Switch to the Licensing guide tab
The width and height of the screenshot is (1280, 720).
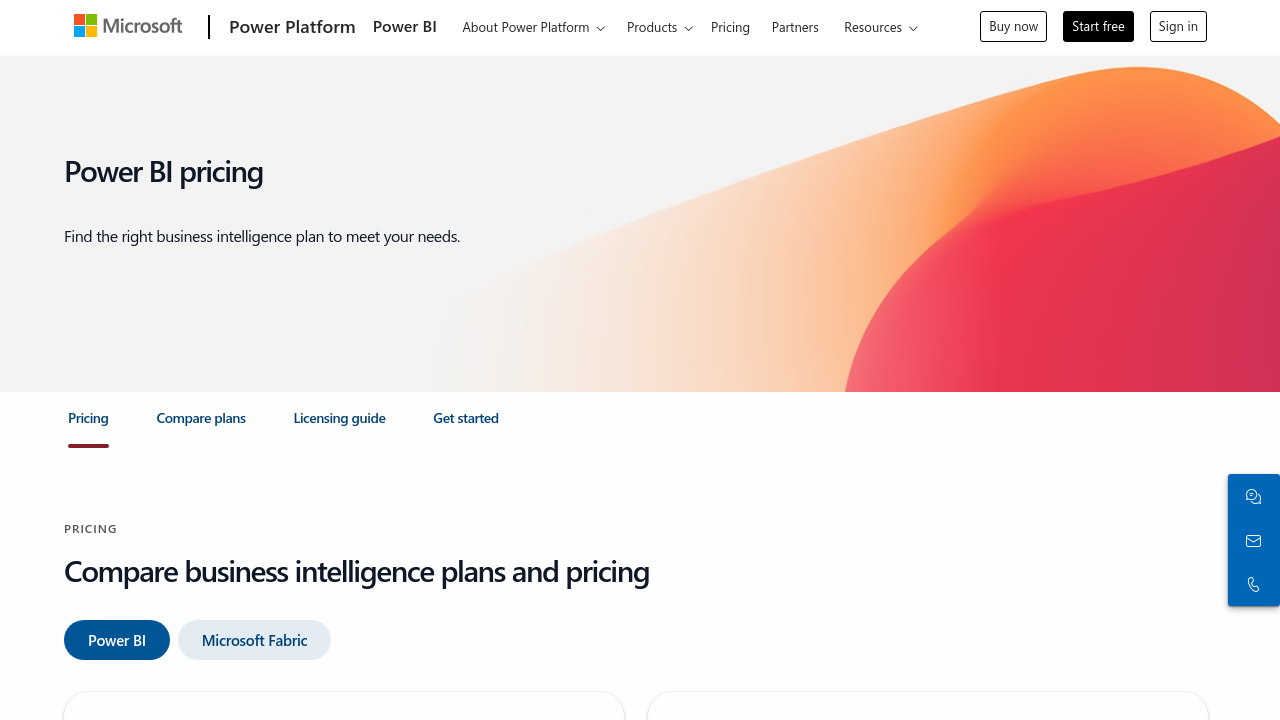(339, 418)
